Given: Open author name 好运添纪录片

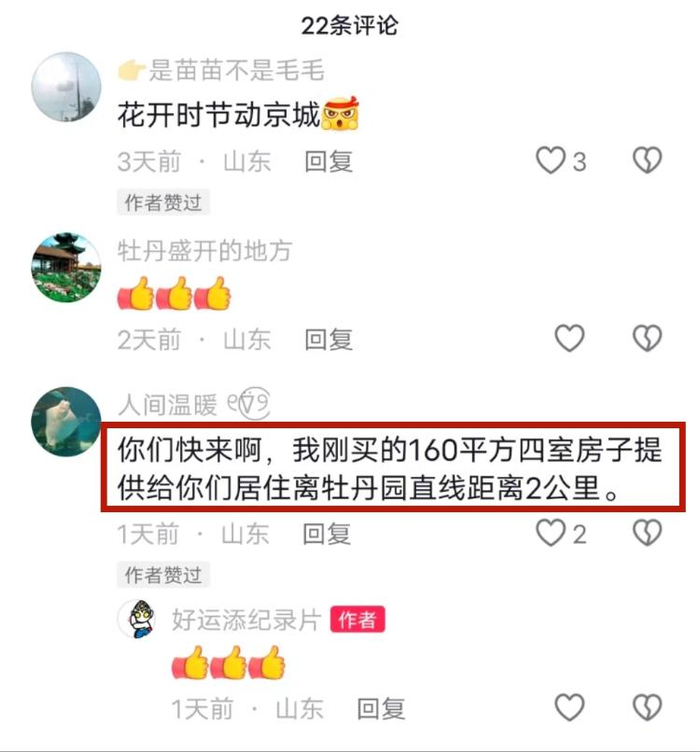Looking at the screenshot, I should pyautogui.click(x=246, y=620).
